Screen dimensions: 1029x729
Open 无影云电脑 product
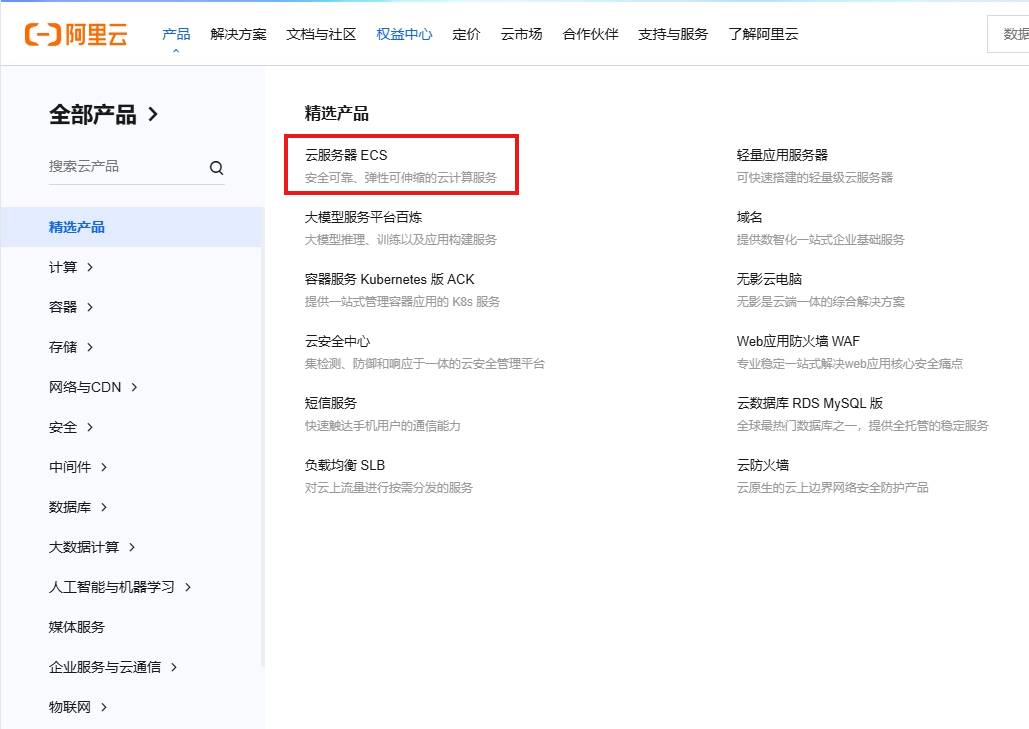click(769, 279)
